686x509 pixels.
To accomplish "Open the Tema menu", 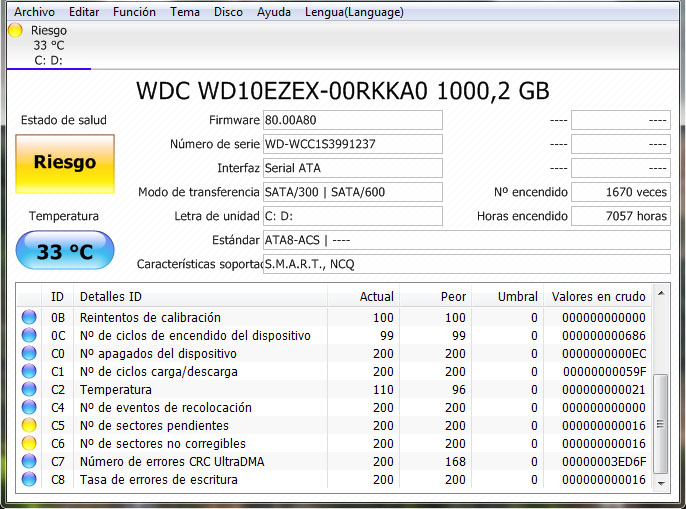I will (x=185, y=12).
